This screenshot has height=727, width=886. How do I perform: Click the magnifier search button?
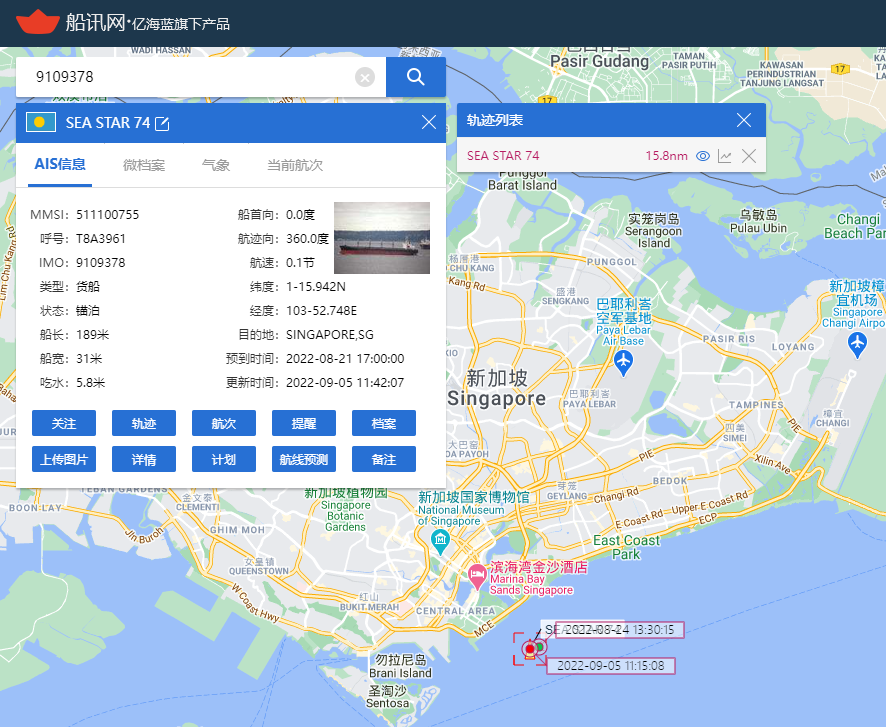point(416,77)
